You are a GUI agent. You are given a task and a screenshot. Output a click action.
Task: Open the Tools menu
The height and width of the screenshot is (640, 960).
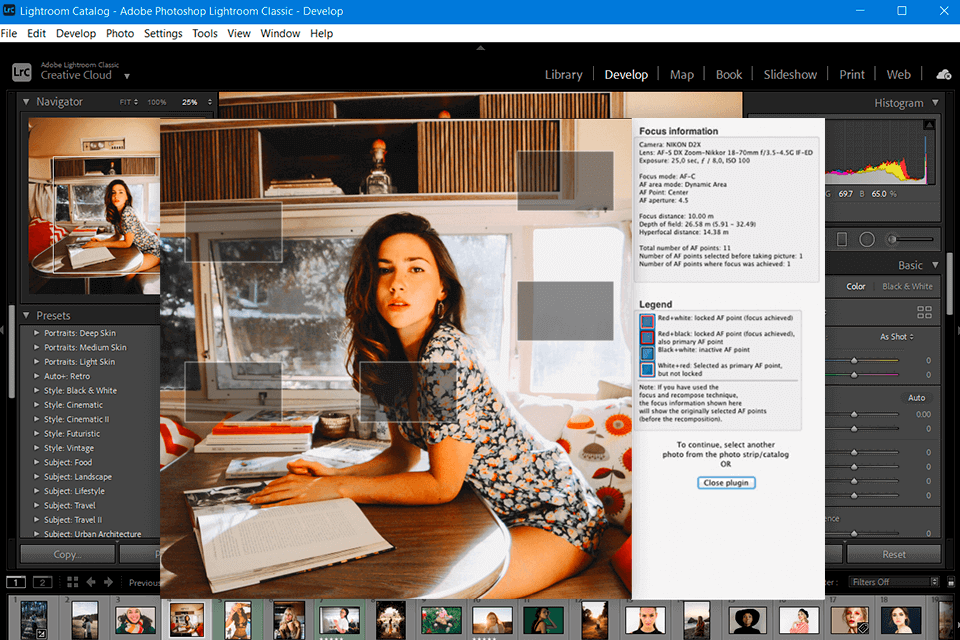(204, 33)
